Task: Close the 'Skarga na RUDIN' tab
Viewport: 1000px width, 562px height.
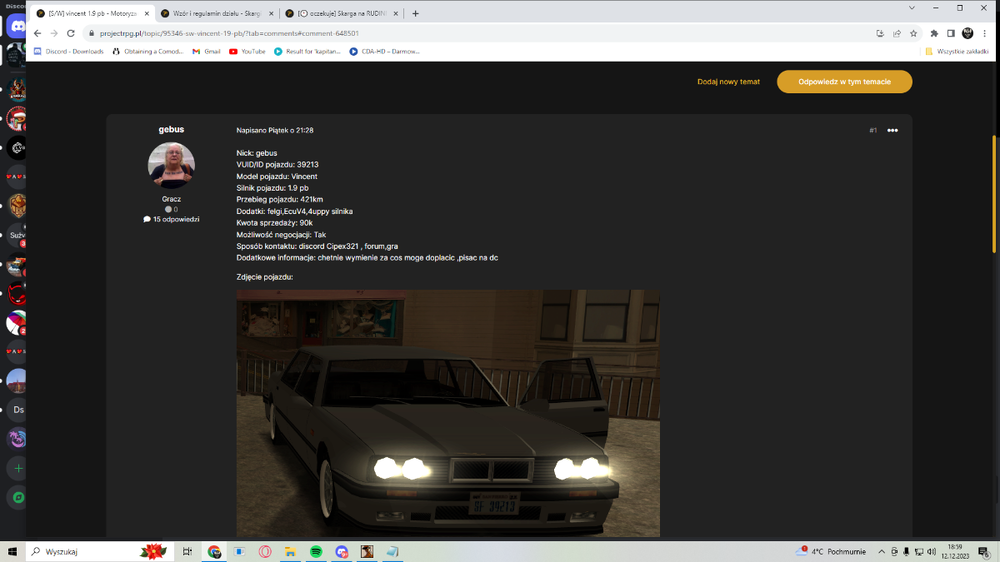Action: [x=395, y=13]
